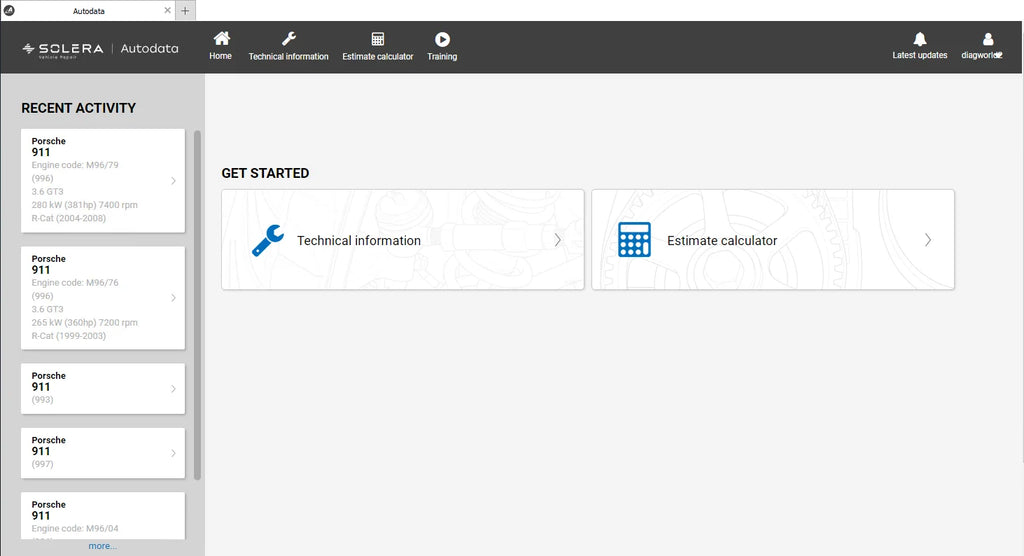Select Porsche 911 3.6 GT3 265 kW card
The width and height of the screenshot is (1024, 556).
coord(103,298)
